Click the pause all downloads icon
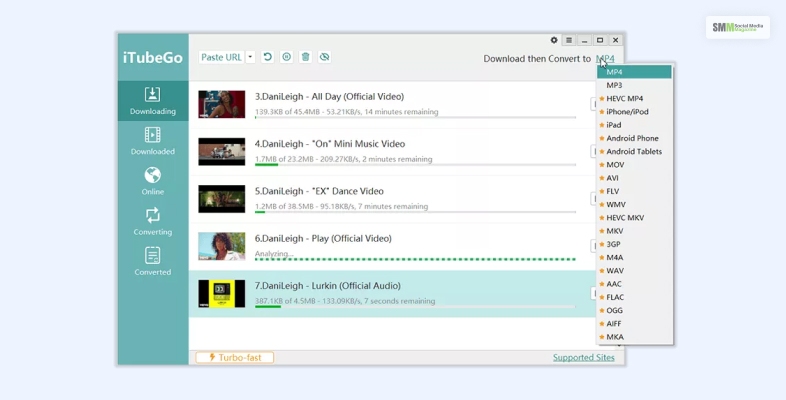The width and height of the screenshot is (786, 400). point(286,57)
